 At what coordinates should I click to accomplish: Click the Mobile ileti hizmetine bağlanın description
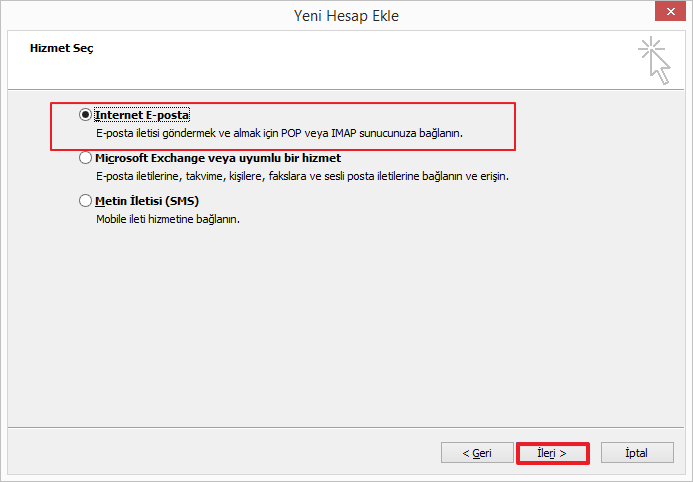(x=168, y=218)
